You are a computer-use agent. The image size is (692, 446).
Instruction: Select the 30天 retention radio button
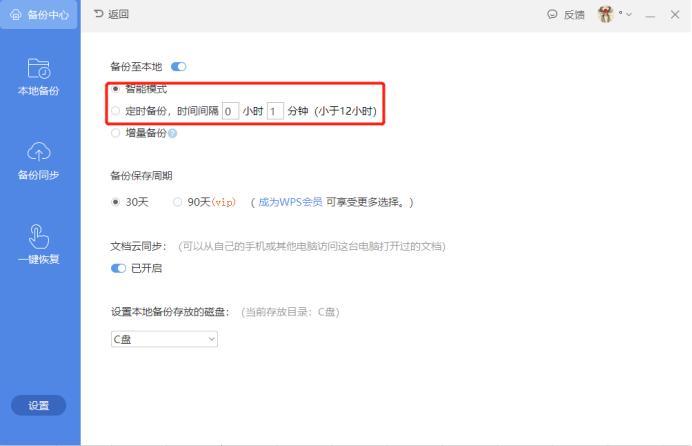(116, 202)
